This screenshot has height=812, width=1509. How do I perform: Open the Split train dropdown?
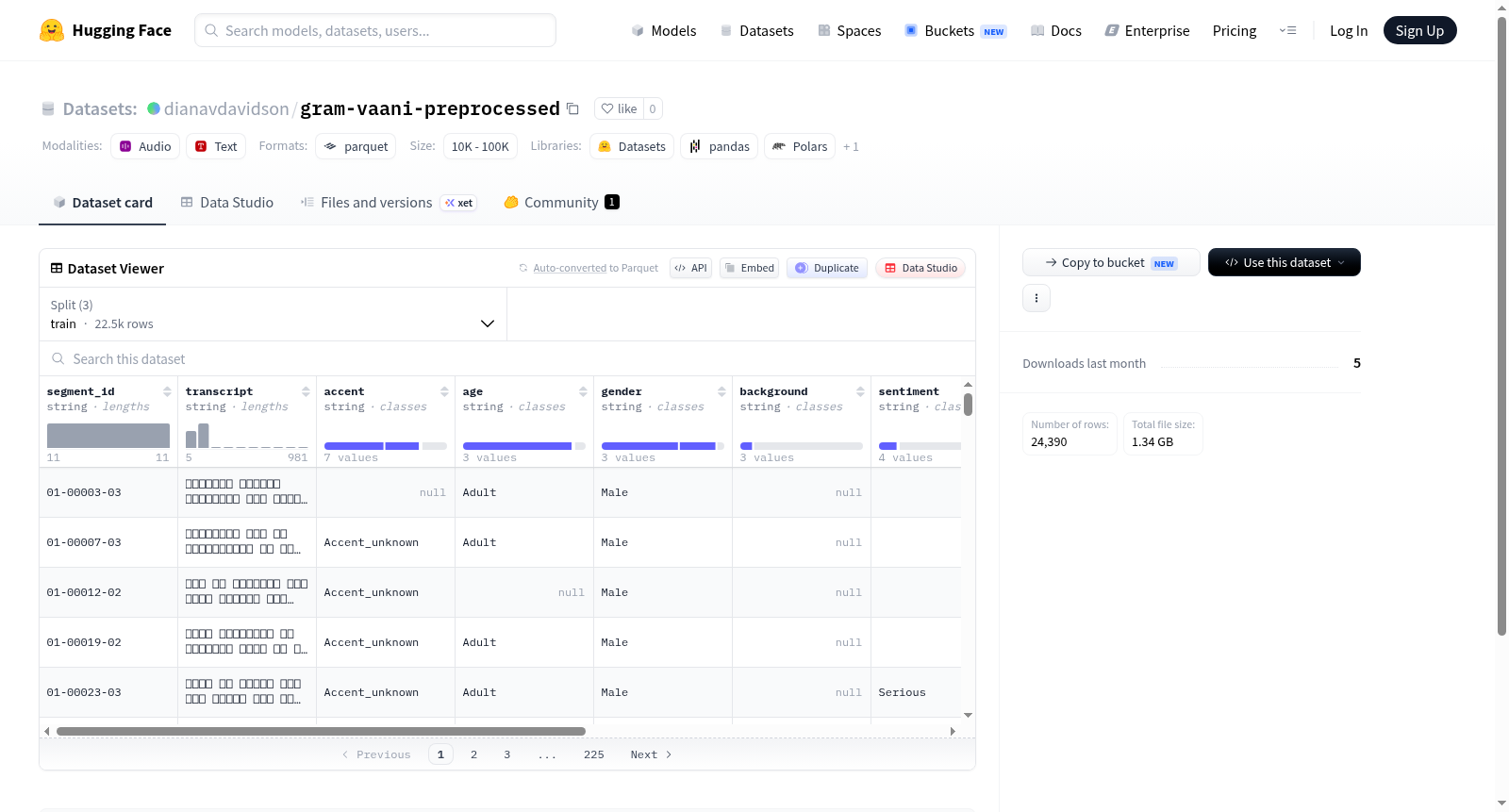tap(274, 314)
